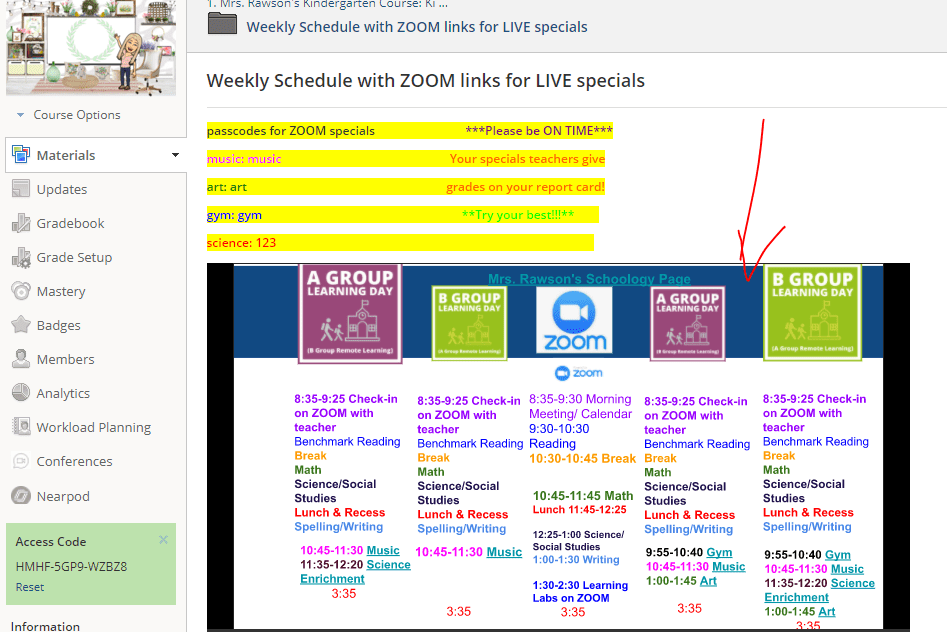Click the large purple A GROUP Learning Day image
The height and width of the screenshot is (632, 947).
[x=350, y=314]
